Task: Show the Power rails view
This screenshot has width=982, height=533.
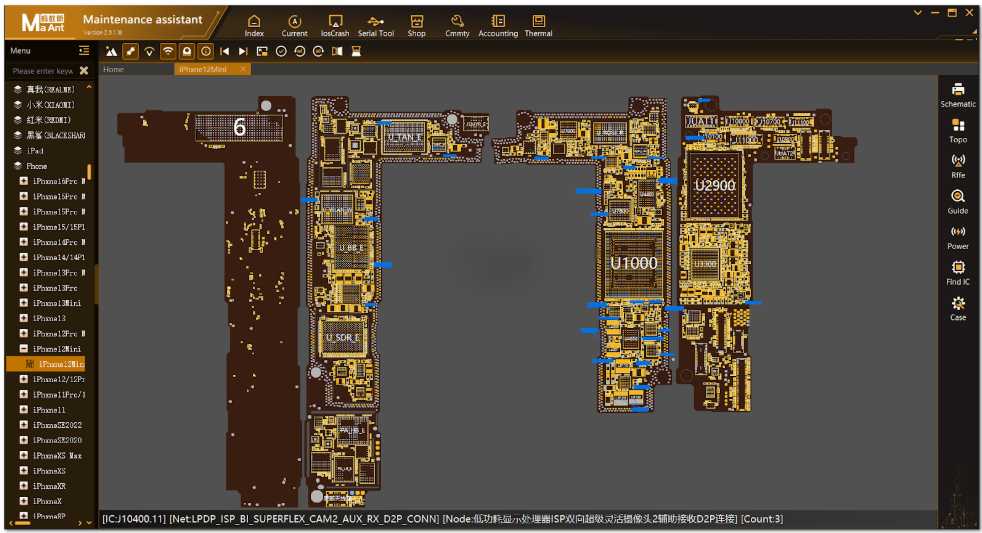Action: (x=958, y=238)
